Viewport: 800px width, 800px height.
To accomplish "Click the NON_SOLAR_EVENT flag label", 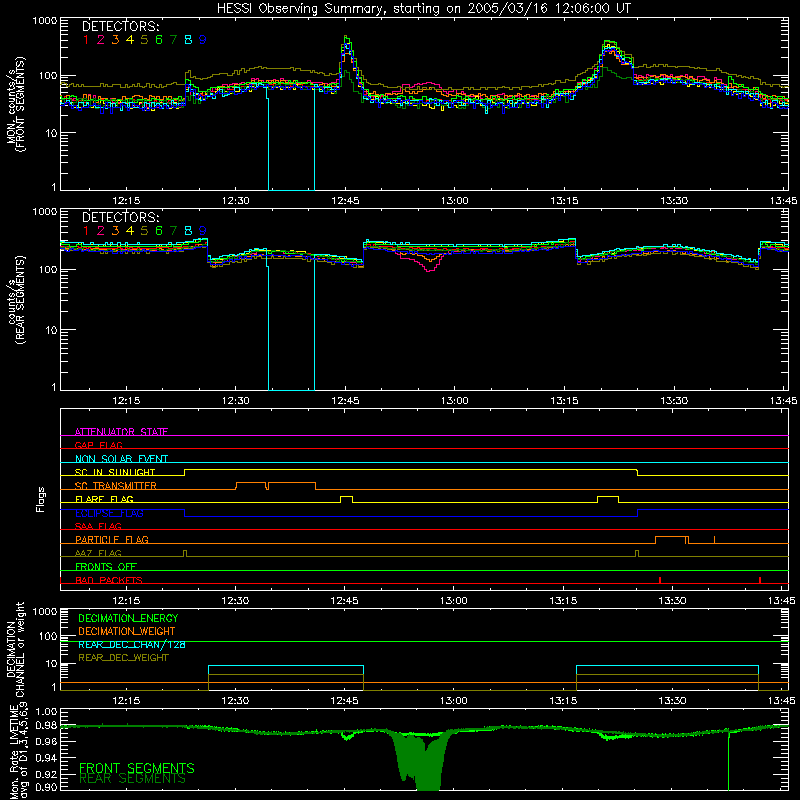I will [x=121, y=459].
